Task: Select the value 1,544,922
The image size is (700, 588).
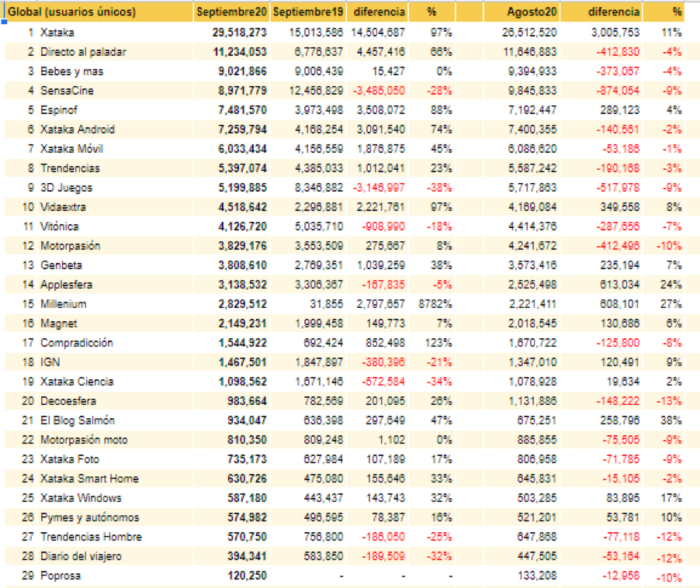Action: tap(242, 343)
